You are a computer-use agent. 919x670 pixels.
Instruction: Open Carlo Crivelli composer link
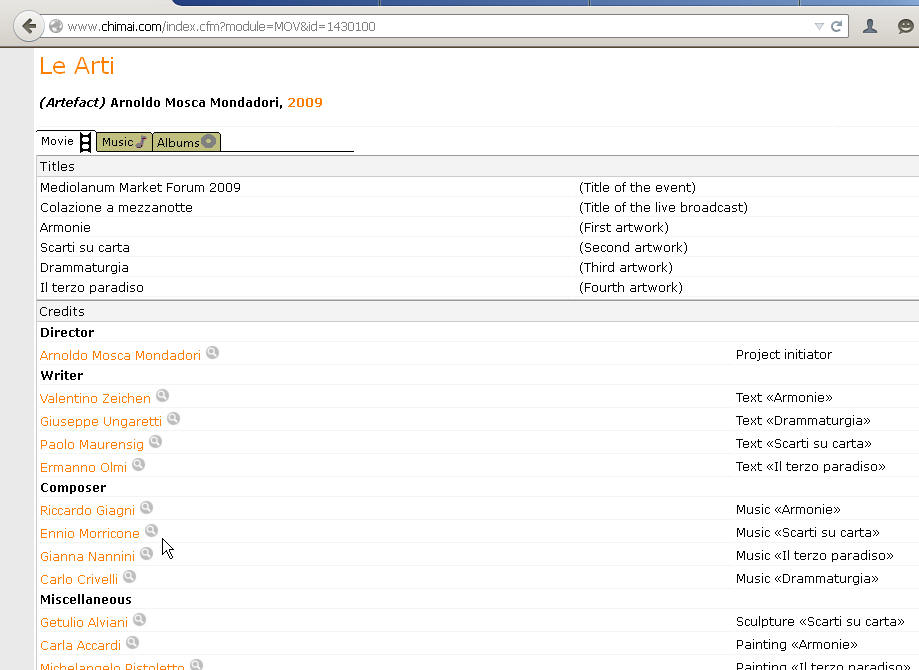coord(79,579)
